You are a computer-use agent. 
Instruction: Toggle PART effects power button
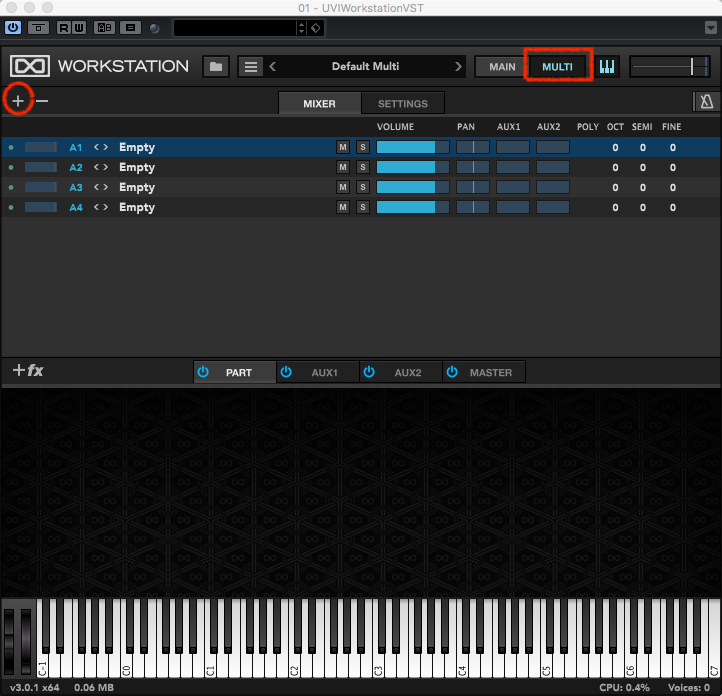coord(203,372)
